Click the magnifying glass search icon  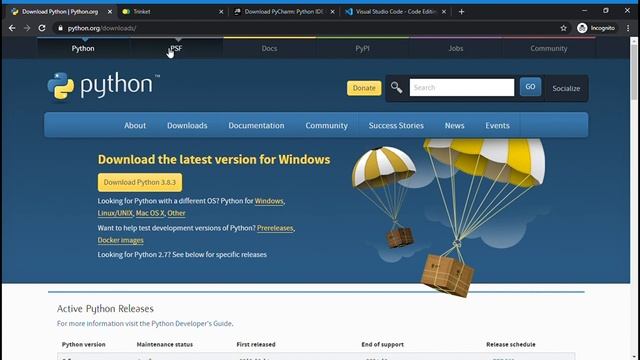coord(396,87)
